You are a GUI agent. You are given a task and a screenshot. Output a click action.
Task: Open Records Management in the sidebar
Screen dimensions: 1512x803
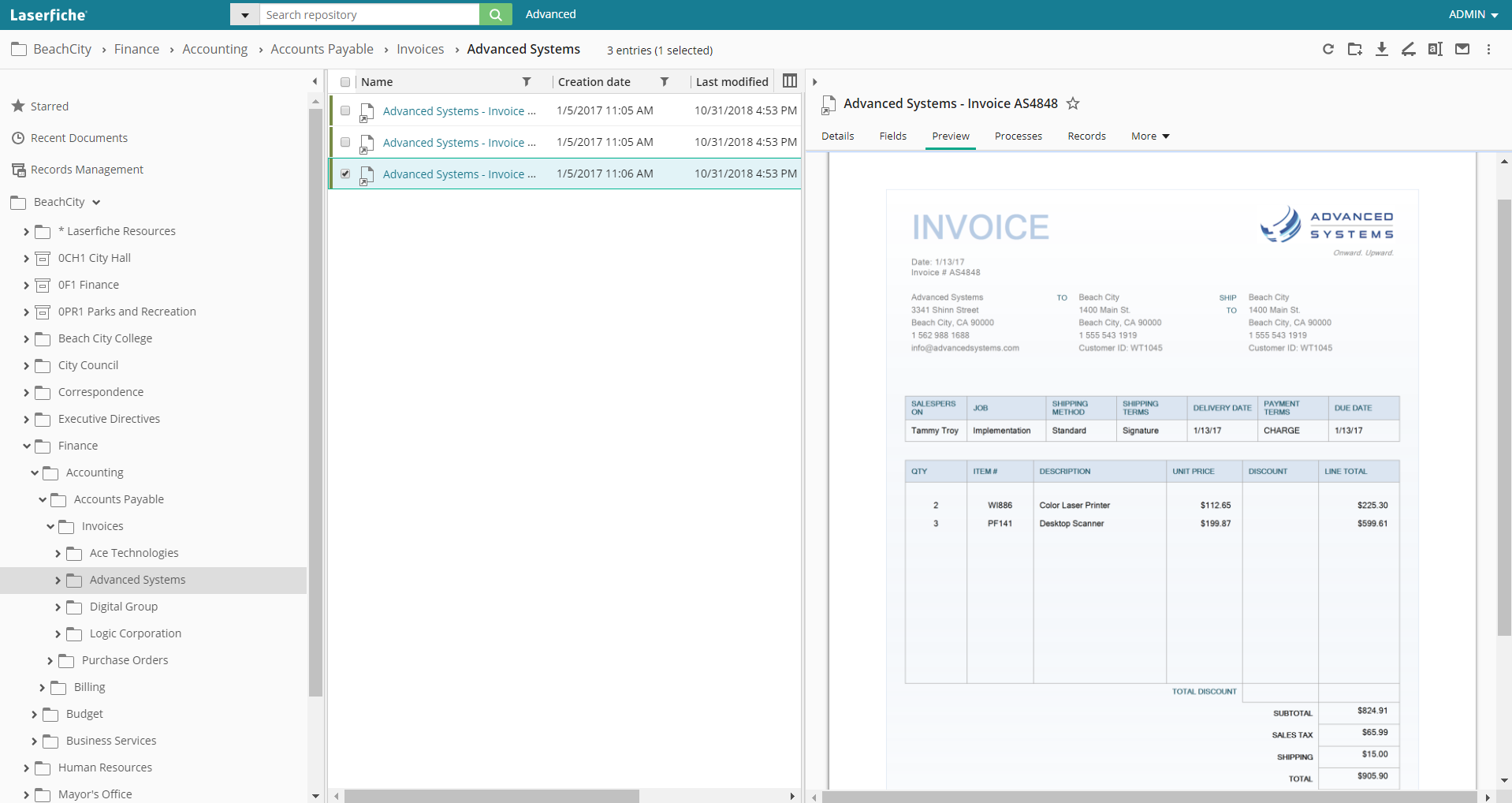click(87, 169)
